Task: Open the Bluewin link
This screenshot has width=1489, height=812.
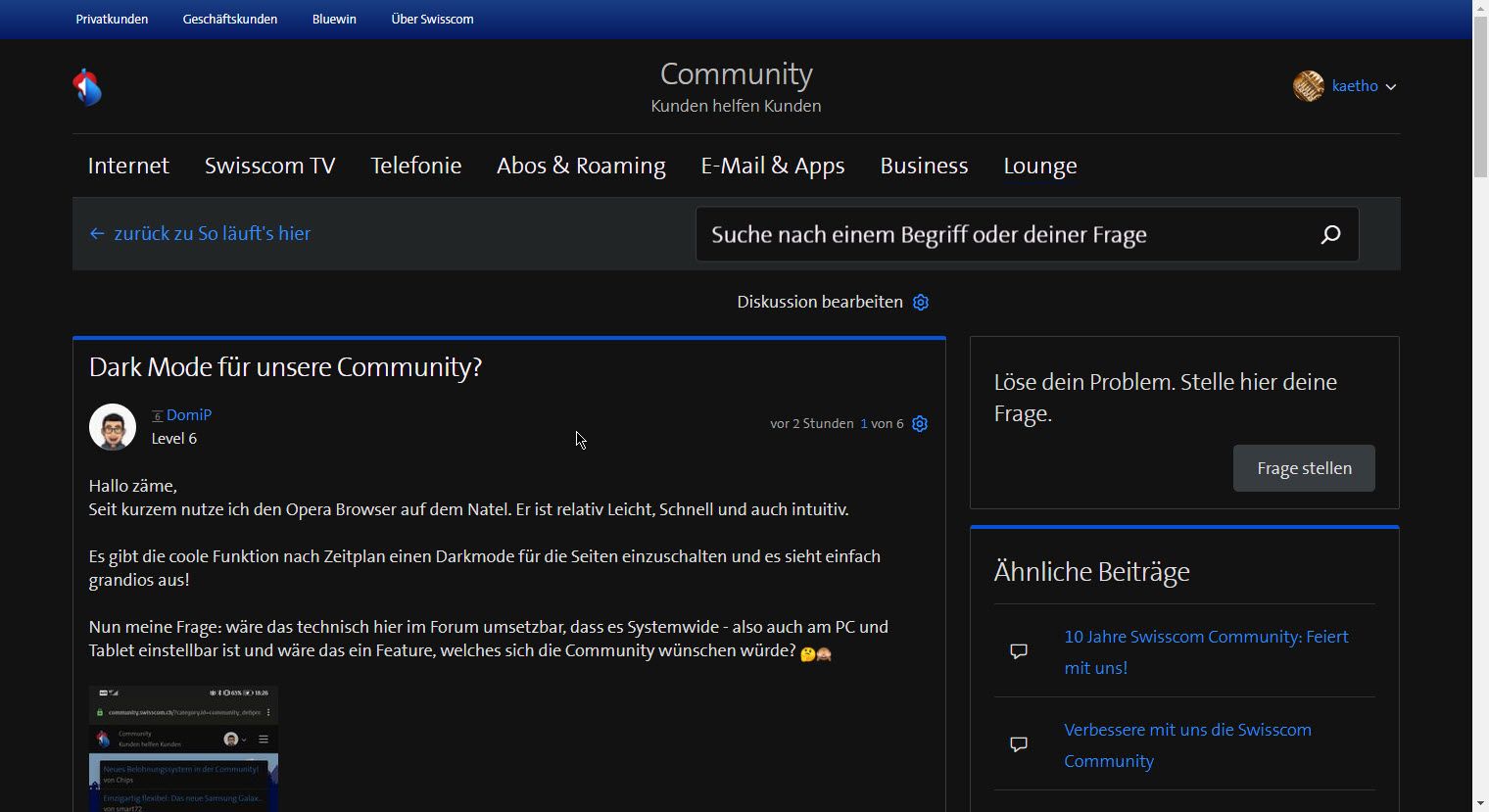Action: coord(334,19)
